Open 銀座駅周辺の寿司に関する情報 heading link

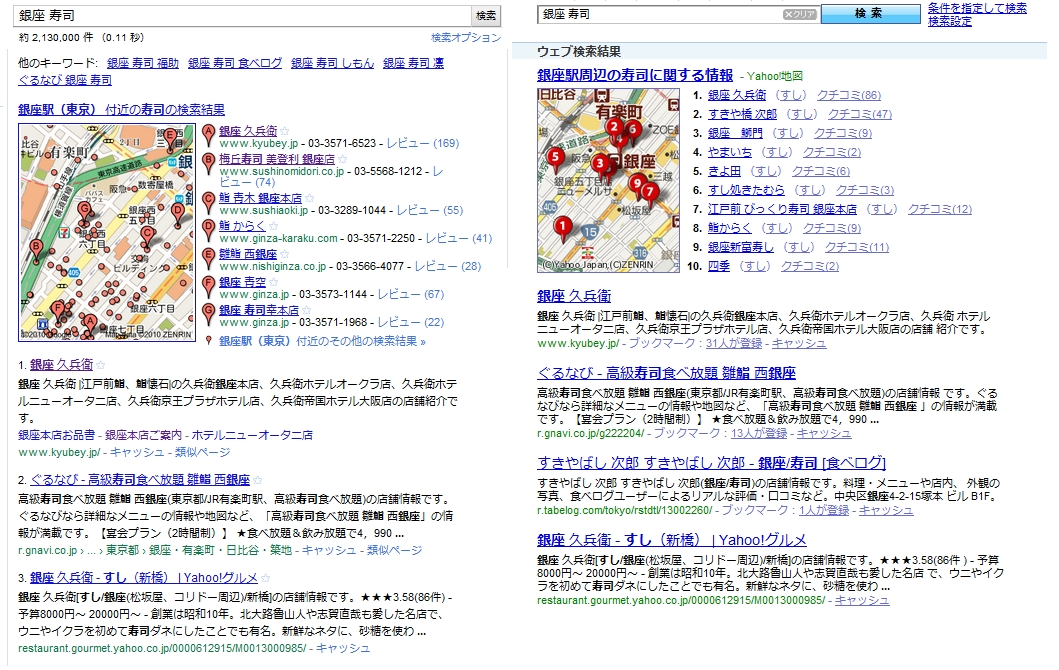pos(635,76)
